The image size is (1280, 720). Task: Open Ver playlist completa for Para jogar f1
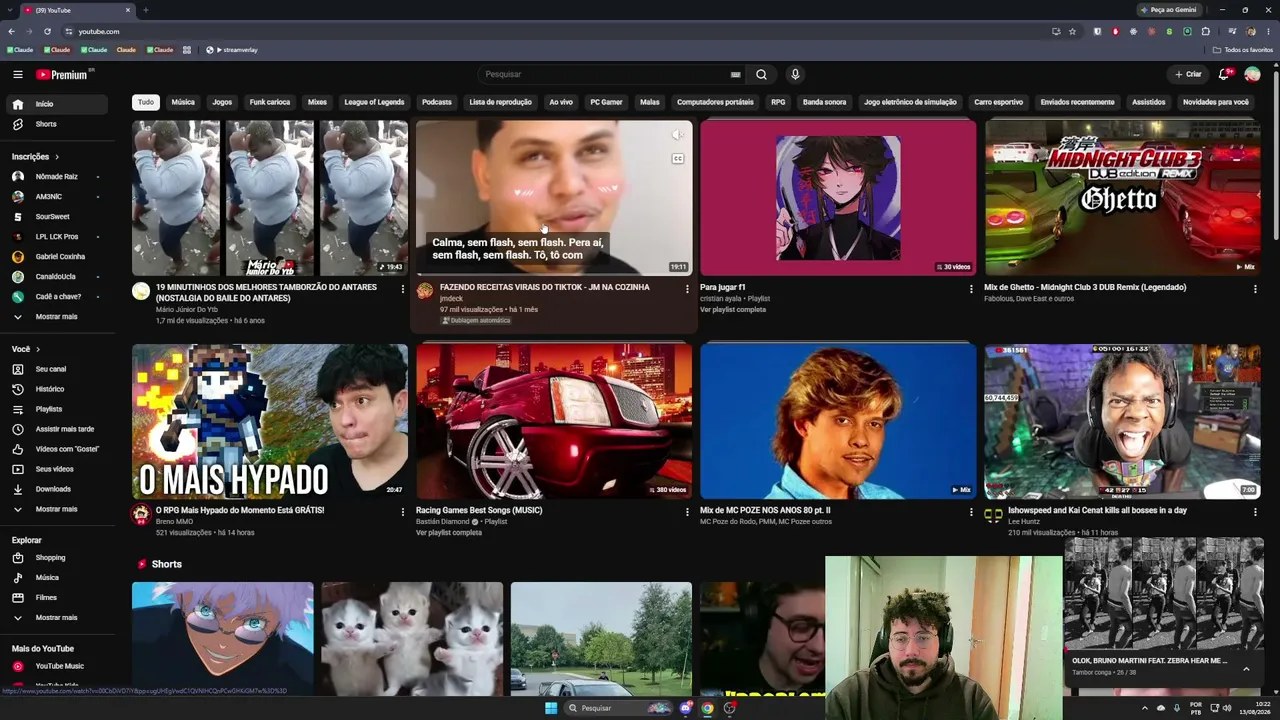[x=733, y=310]
